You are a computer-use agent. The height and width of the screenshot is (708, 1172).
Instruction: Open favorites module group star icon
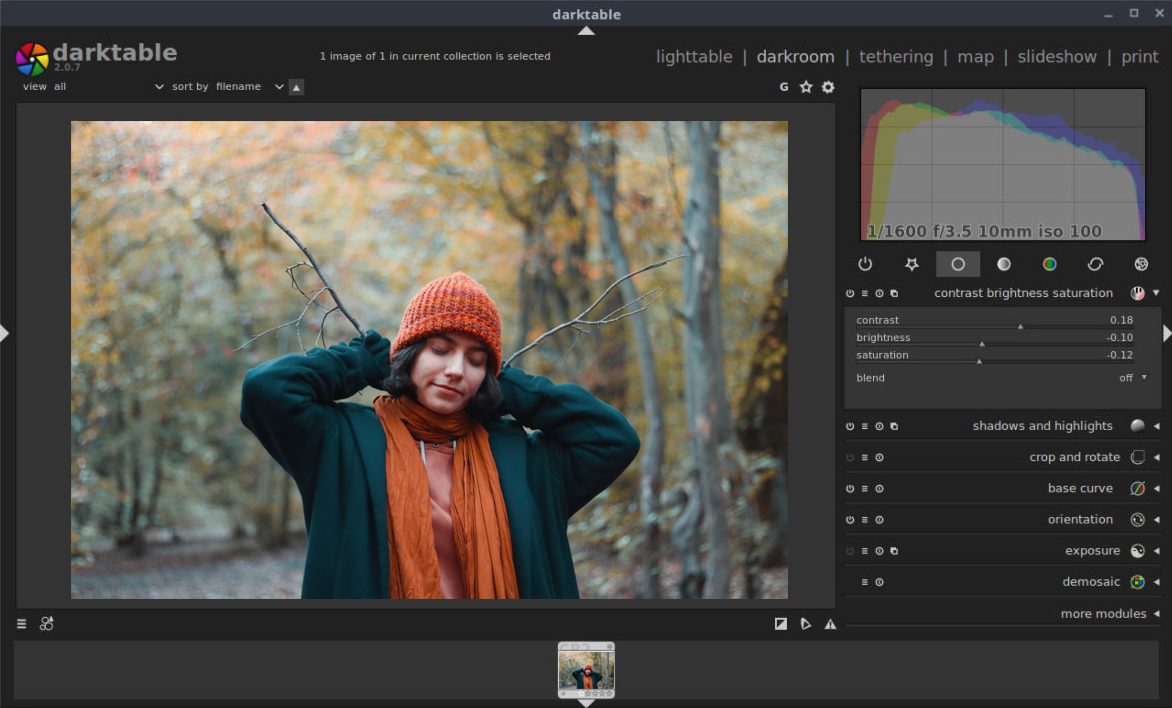pos(911,264)
